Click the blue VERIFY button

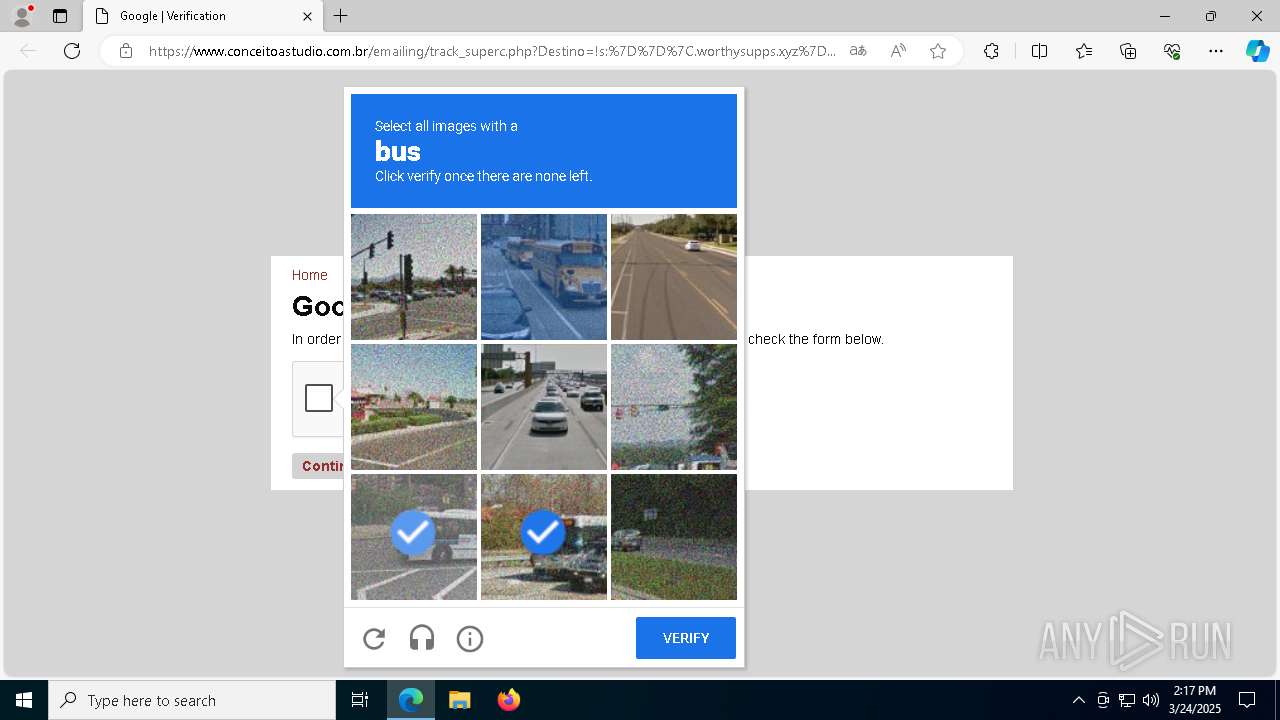point(686,638)
